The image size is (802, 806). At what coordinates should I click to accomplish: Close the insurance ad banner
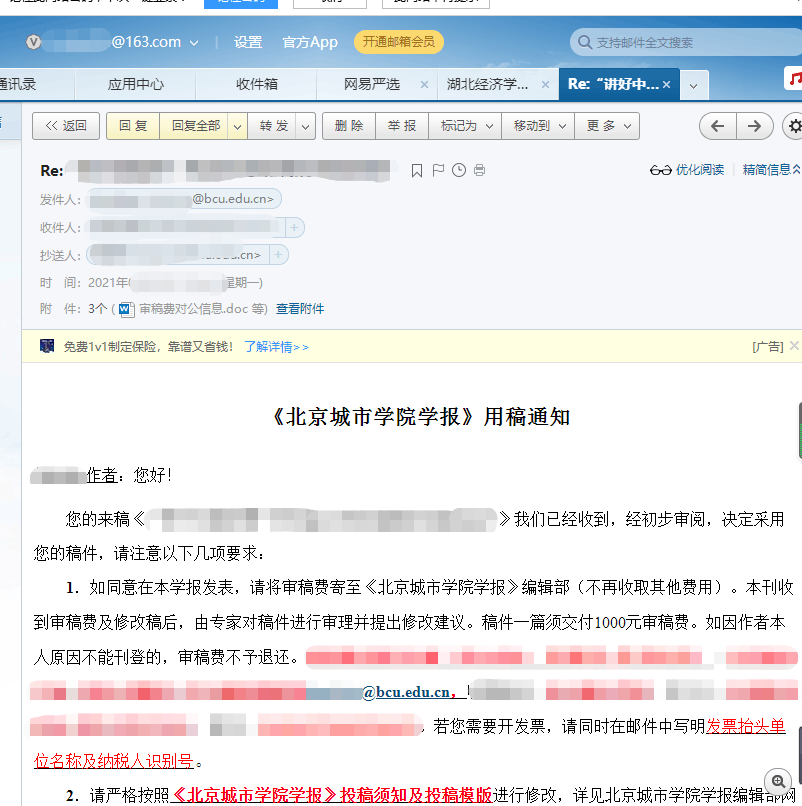click(x=794, y=346)
